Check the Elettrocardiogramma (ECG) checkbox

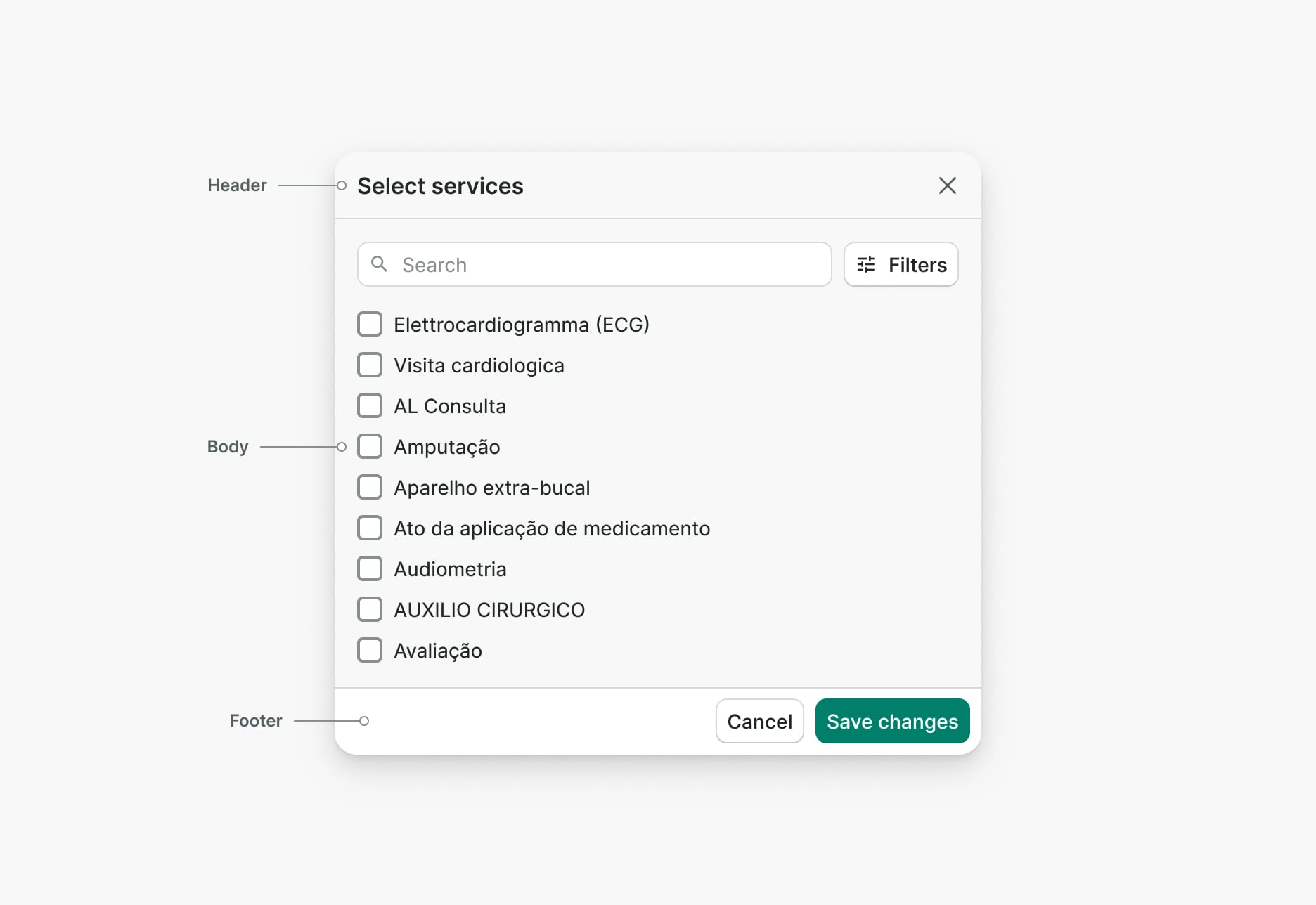370,325
